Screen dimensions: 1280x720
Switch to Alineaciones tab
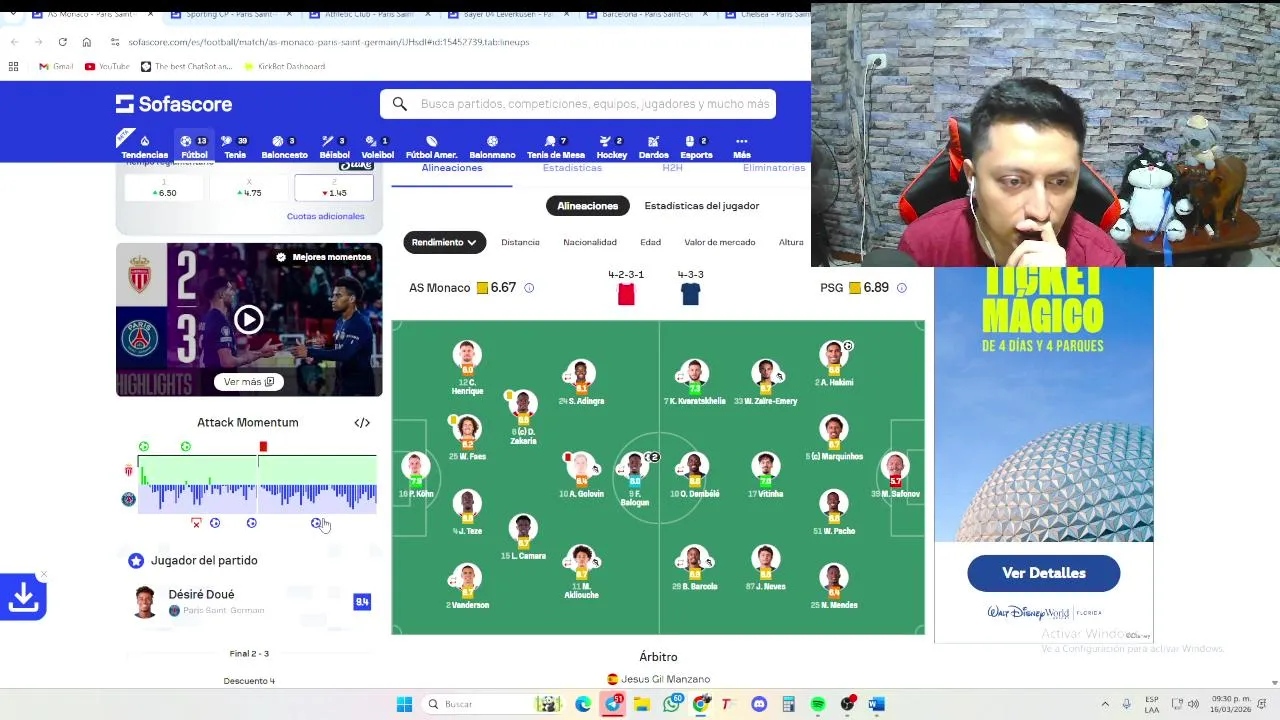tap(452, 169)
